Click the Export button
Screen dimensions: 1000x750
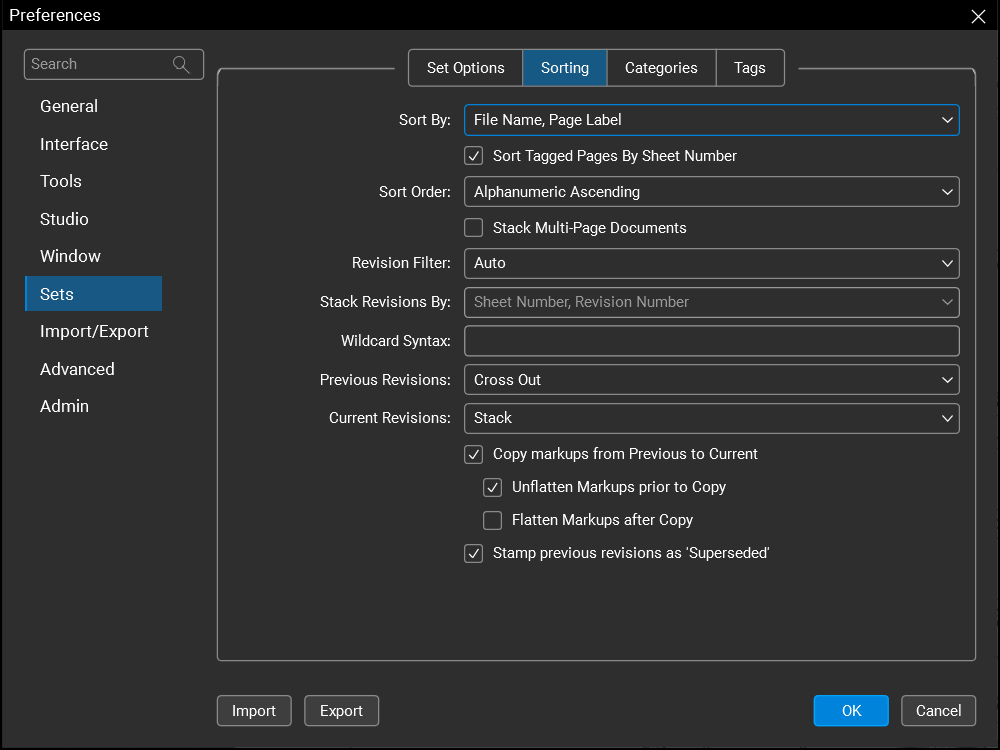click(x=341, y=711)
